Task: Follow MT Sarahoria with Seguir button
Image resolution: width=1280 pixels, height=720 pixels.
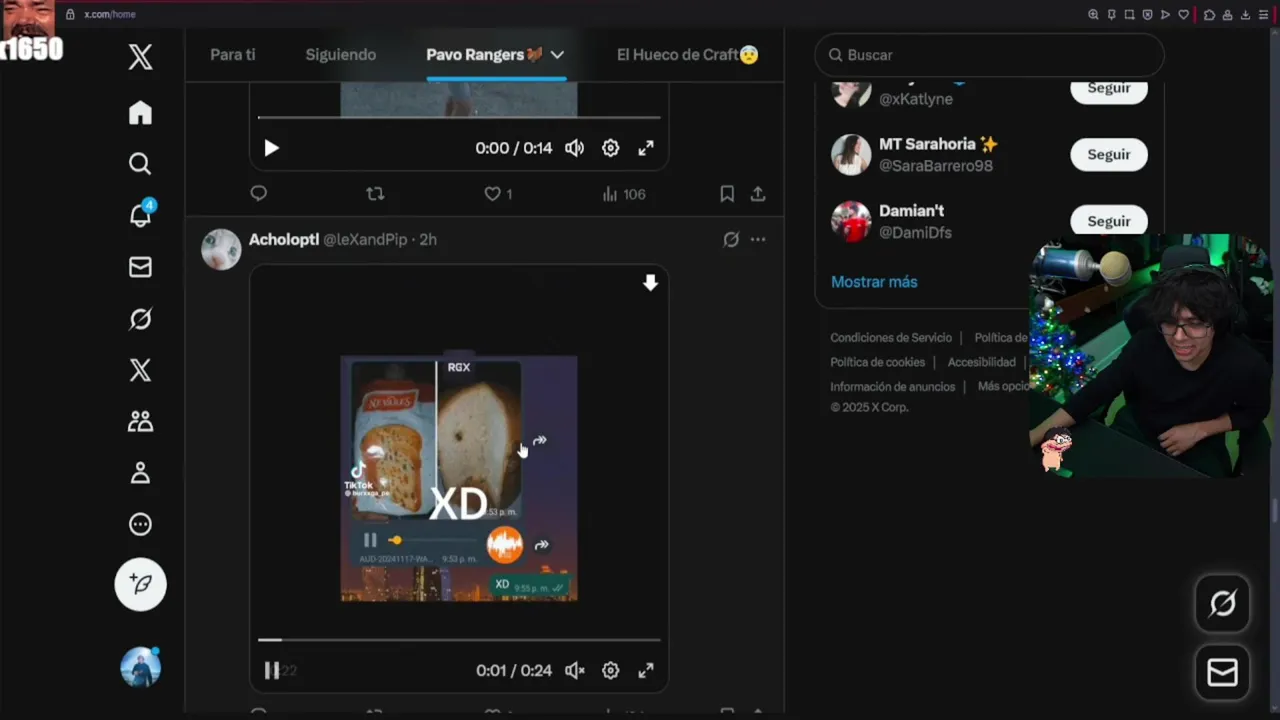Action: (1109, 155)
